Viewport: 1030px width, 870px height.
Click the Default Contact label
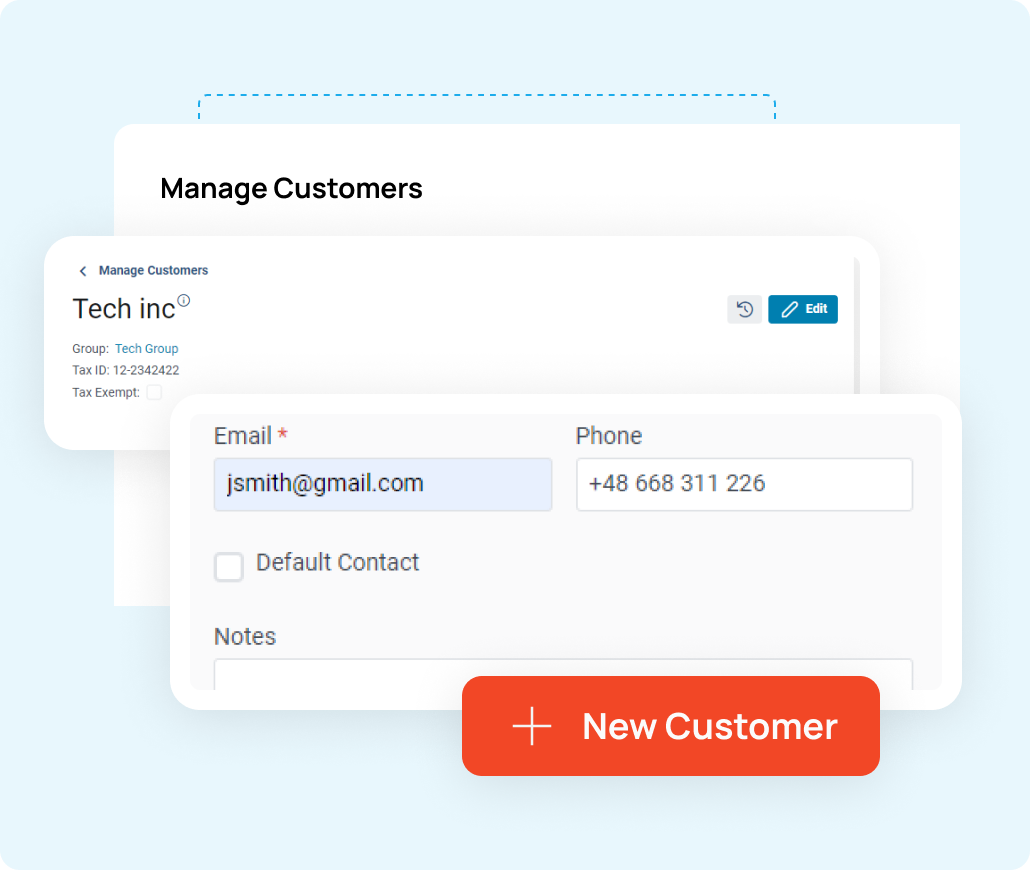[338, 562]
